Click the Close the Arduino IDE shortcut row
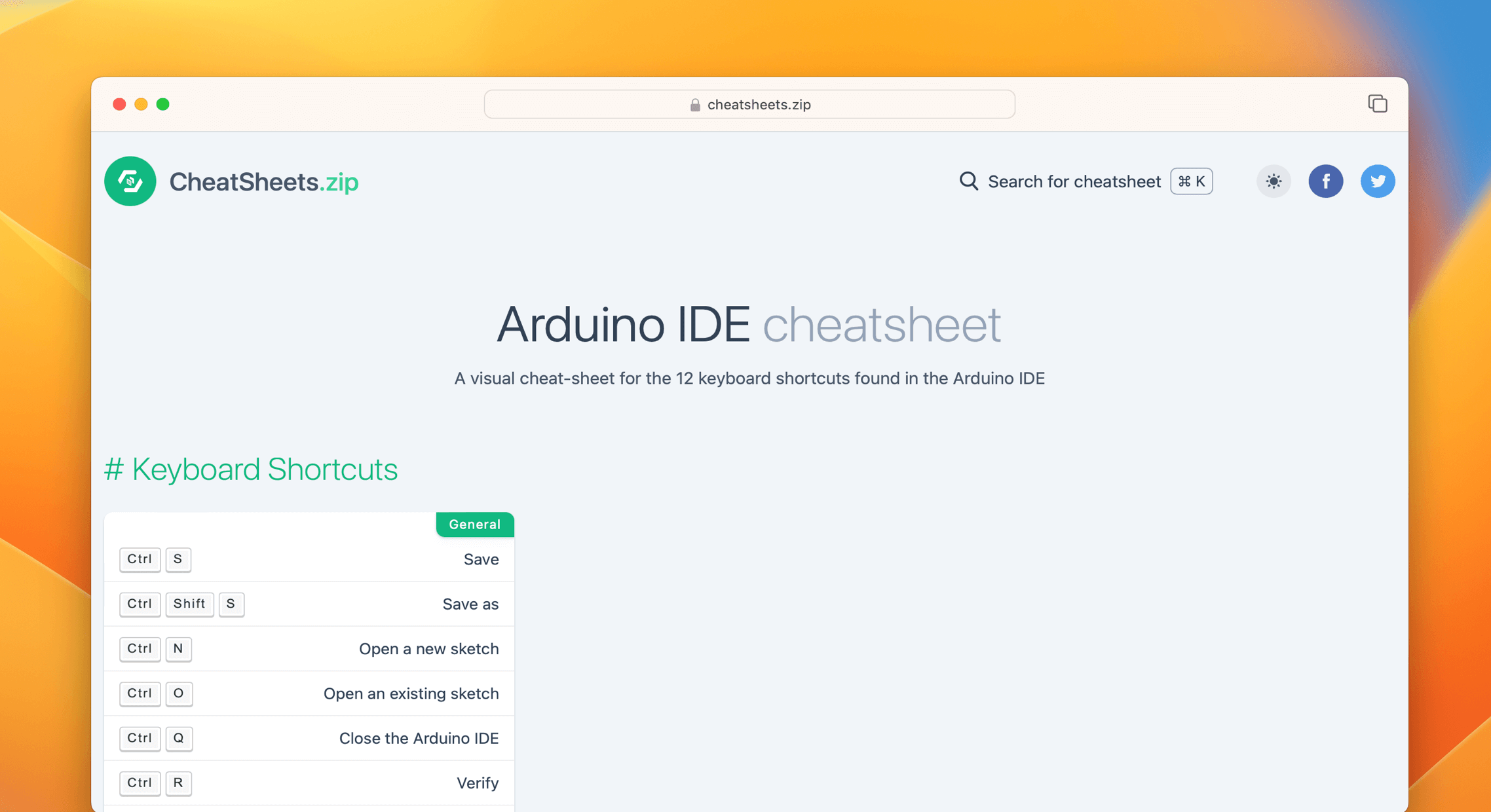This screenshot has height=812, width=1491. click(309, 738)
